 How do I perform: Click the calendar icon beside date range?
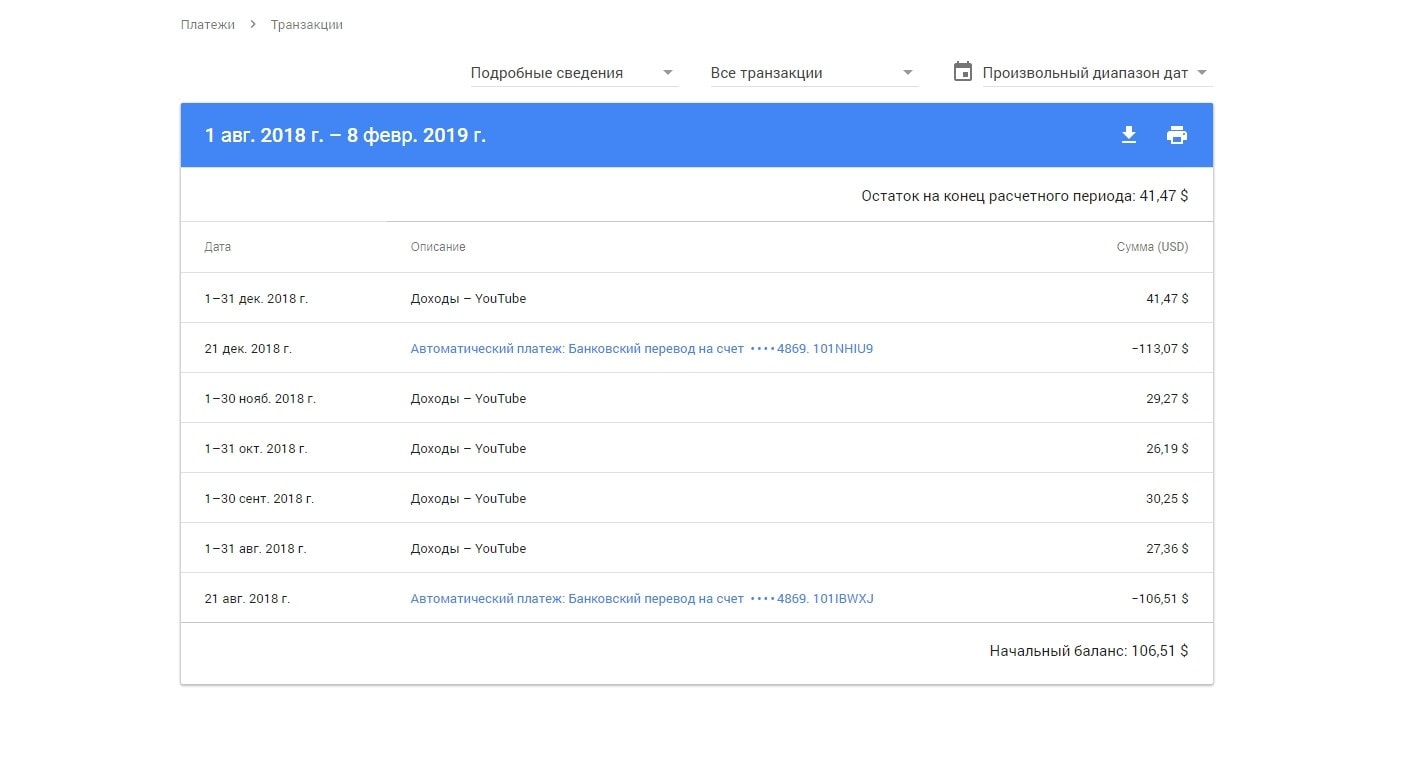click(x=962, y=72)
